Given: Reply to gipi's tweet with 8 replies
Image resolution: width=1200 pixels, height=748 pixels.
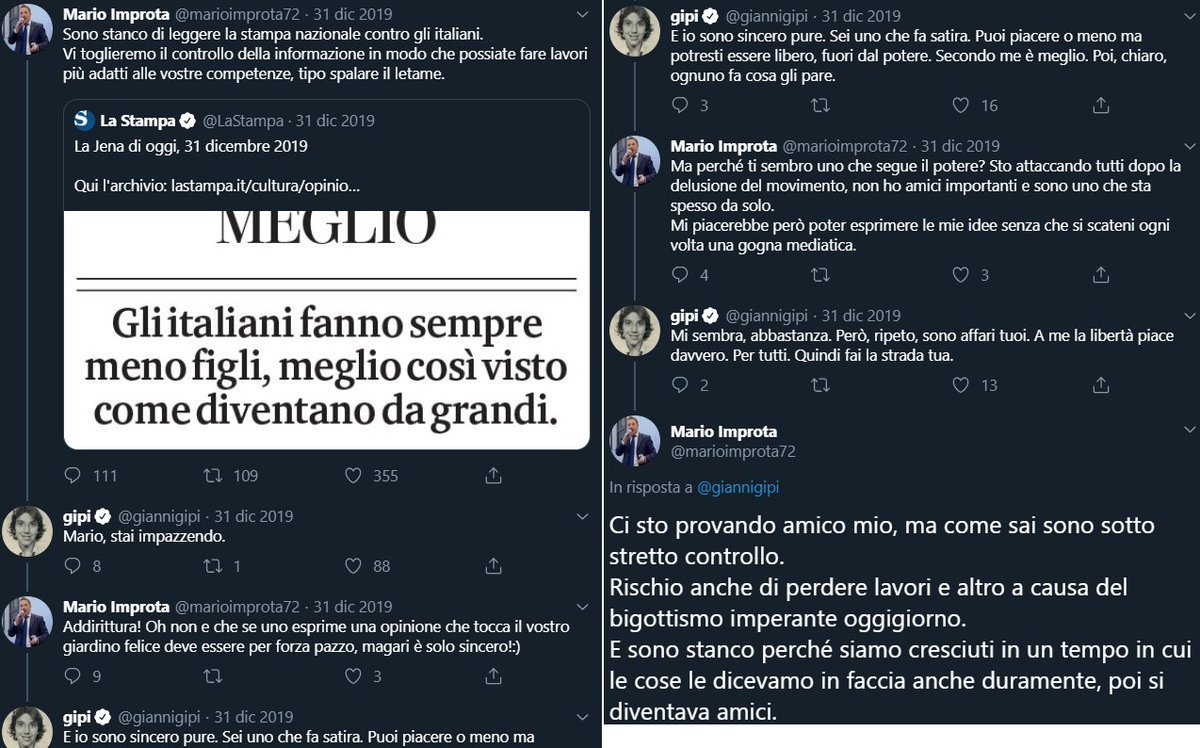Looking at the screenshot, I should (x=73, y=566).
